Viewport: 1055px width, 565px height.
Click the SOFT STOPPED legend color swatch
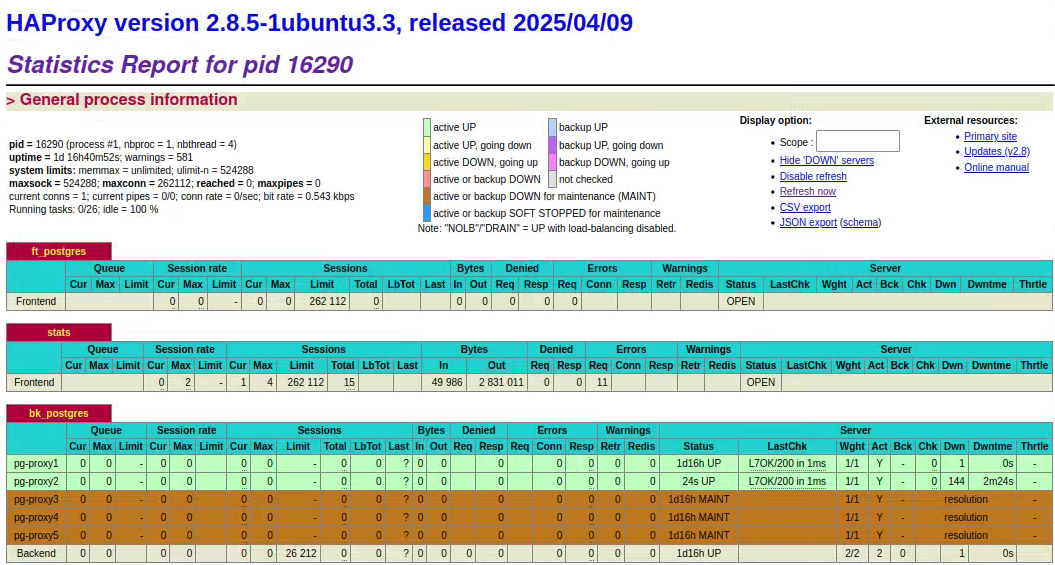click(x=427, y=213)
